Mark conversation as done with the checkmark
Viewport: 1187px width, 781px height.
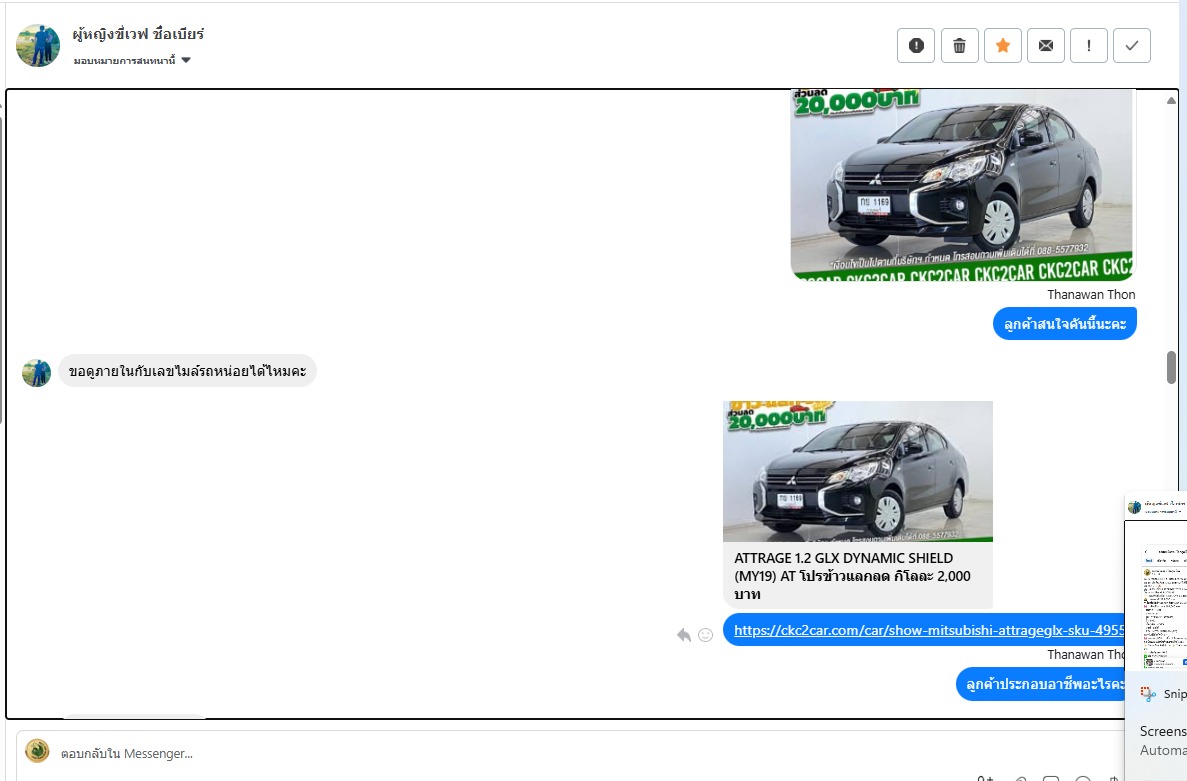[x=1132, y=45]
